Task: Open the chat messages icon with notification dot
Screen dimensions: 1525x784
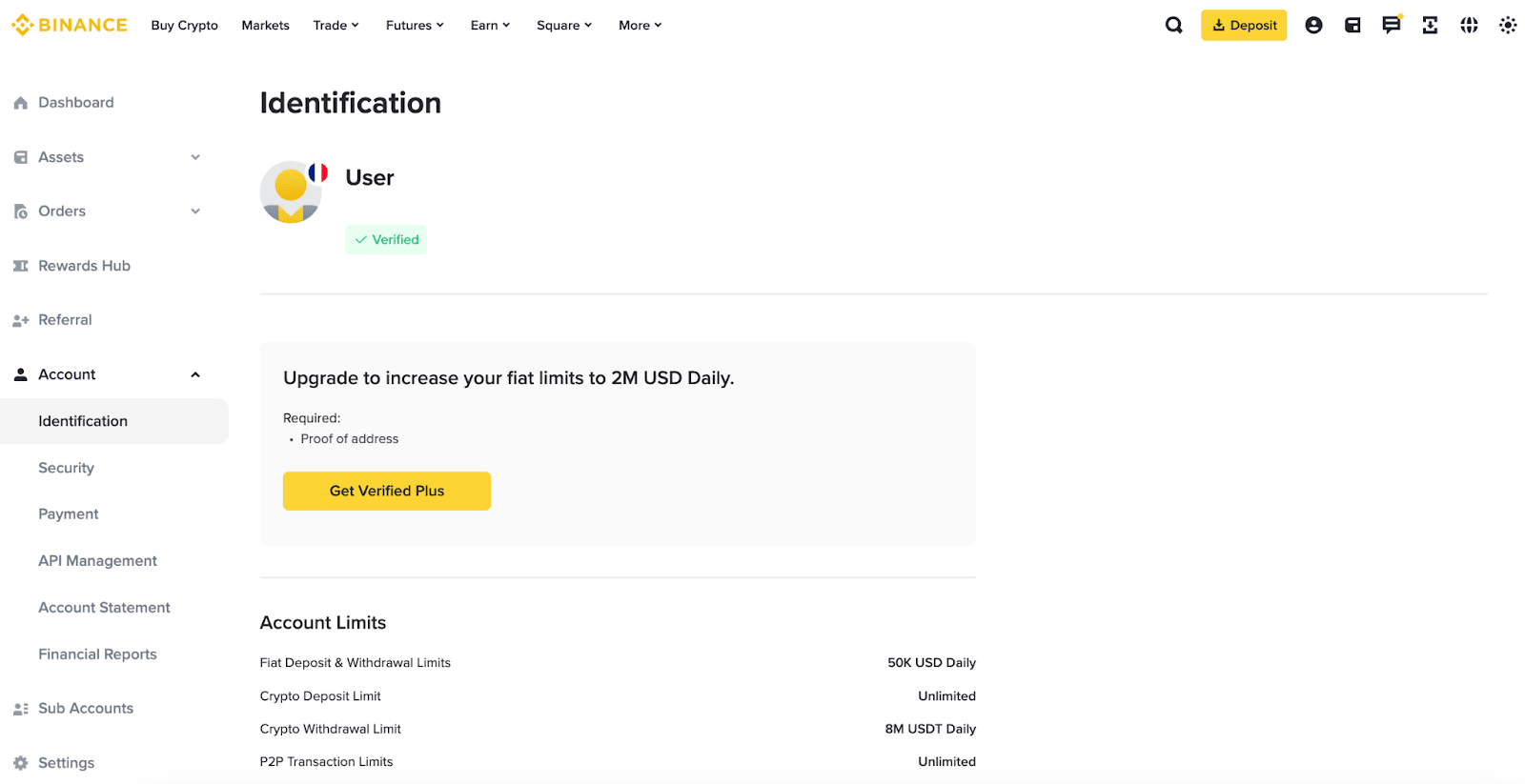Action: tap(1392, 25)
